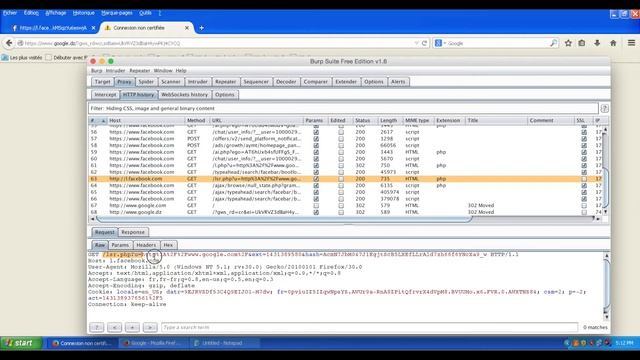Click the '>' next match button
This screenshot has height=360, width=640.
150,327
